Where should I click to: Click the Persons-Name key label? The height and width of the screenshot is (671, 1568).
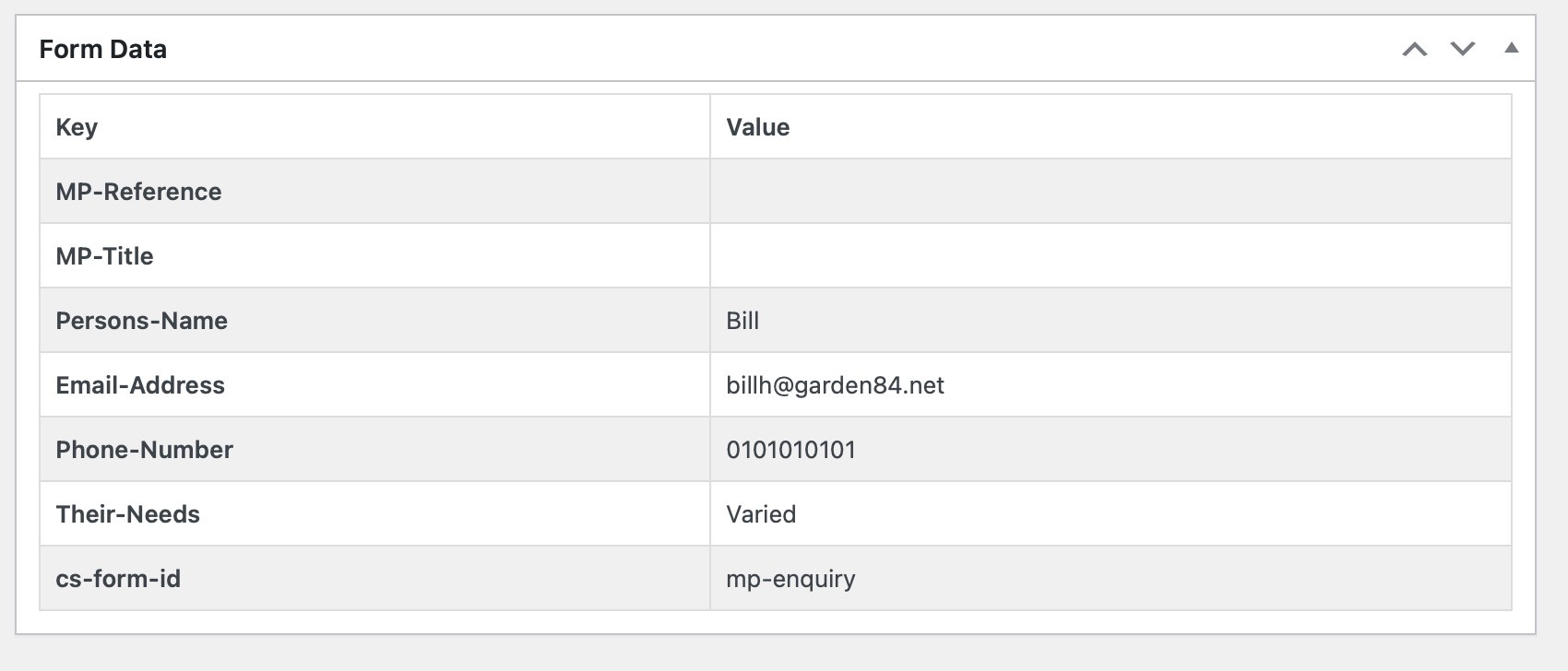[x=141, y=321]
